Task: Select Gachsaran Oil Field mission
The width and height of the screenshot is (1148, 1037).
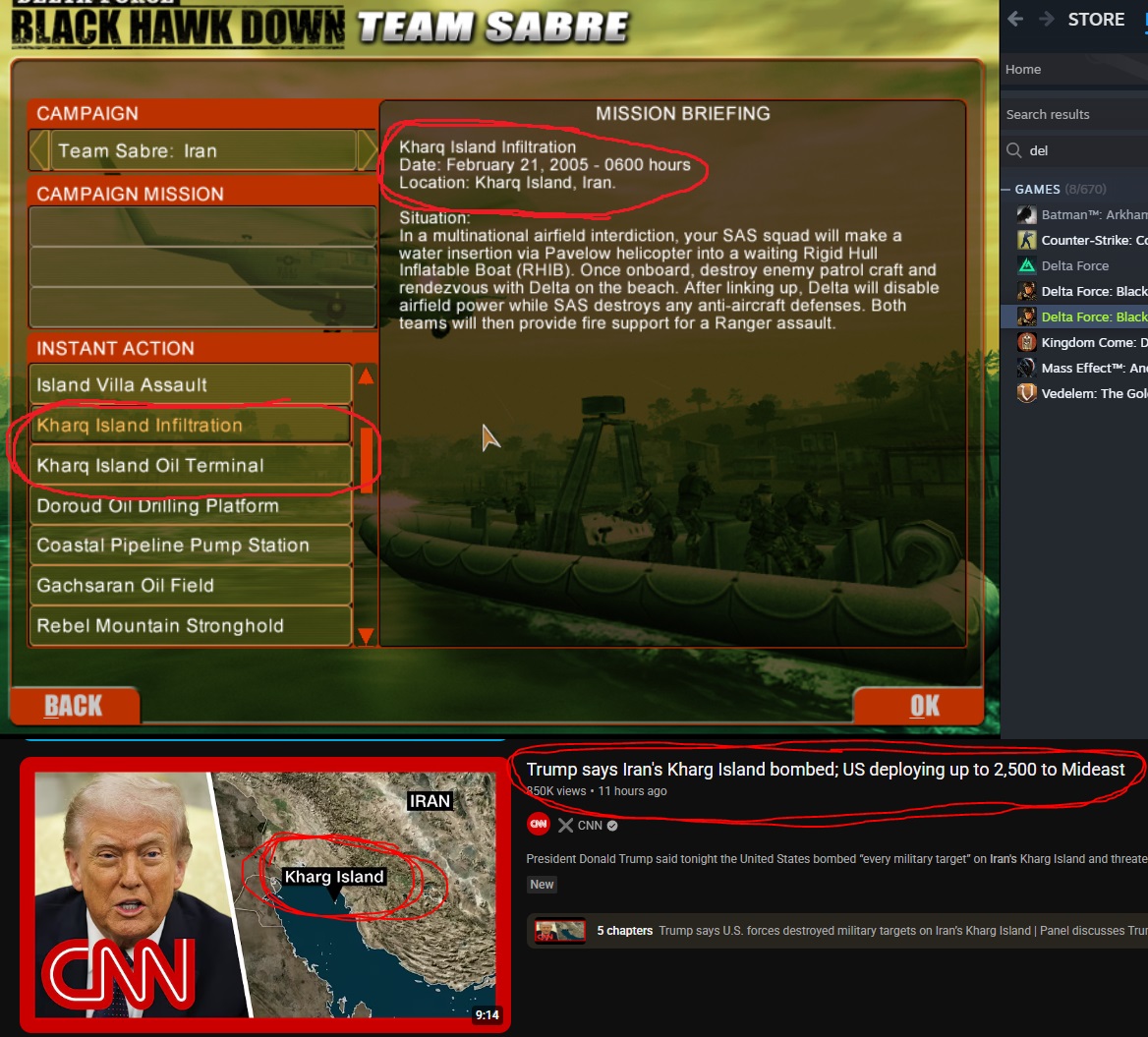Action: pos(191,585)
